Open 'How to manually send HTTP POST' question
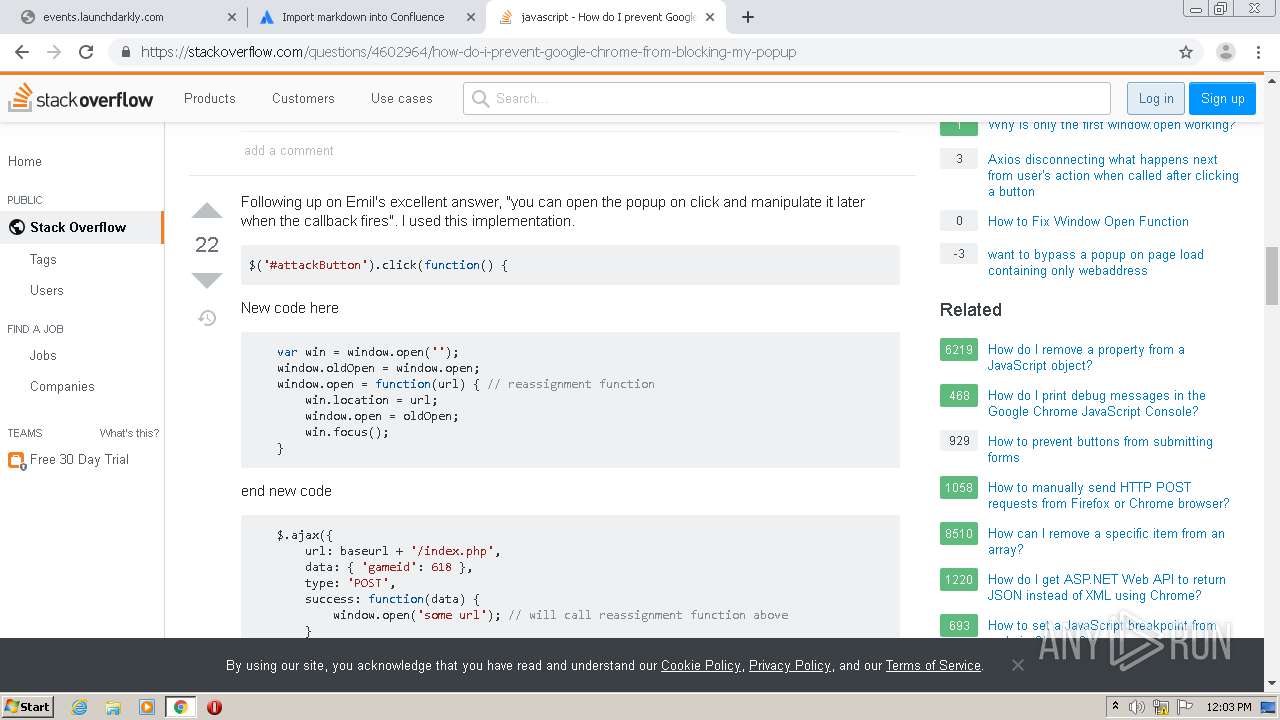The image size is (1280, 720). click(1109, 495)
